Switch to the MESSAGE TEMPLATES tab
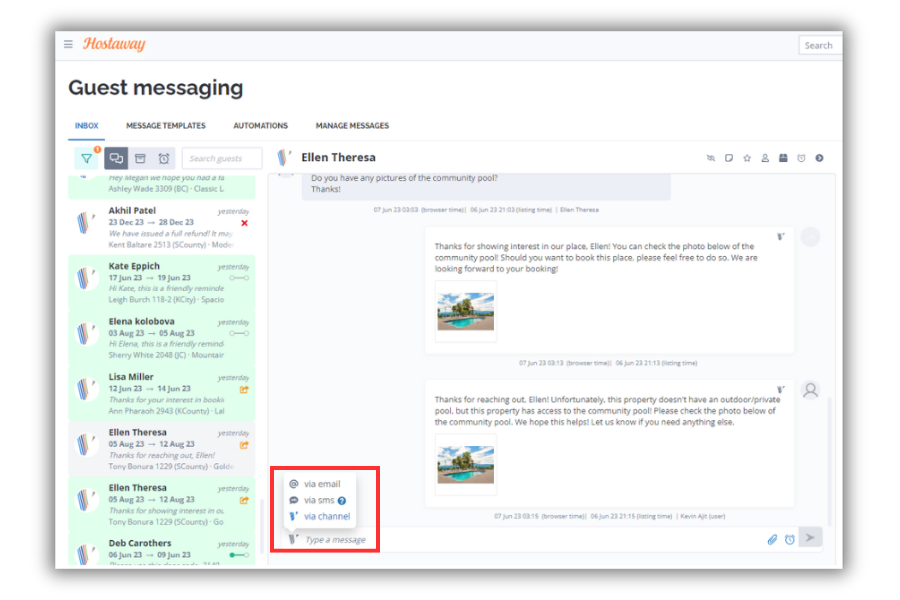 tap(165, 125)
